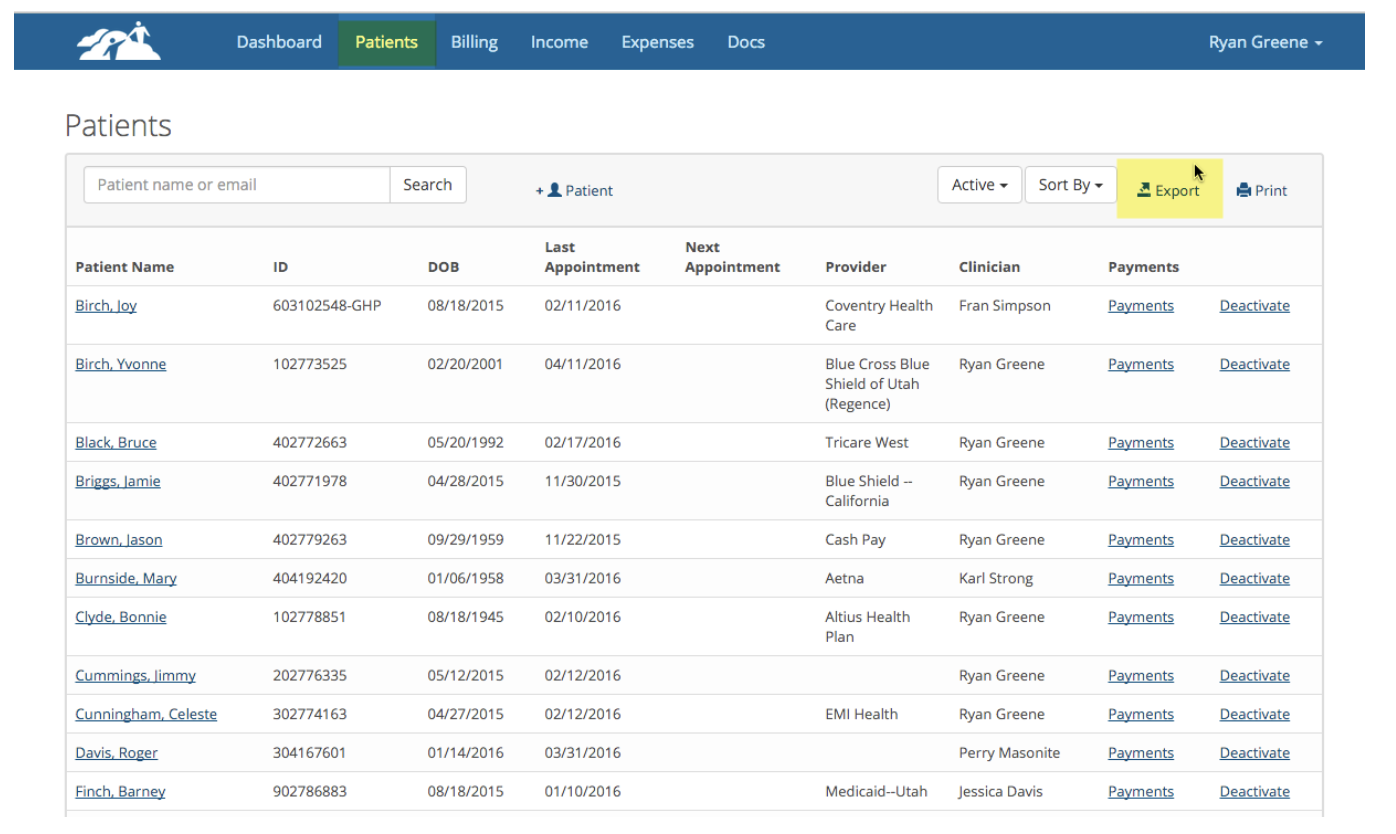Switch to the Dashboard tab
Screen dimensions: 1396x834
click(x=278, y=41)
